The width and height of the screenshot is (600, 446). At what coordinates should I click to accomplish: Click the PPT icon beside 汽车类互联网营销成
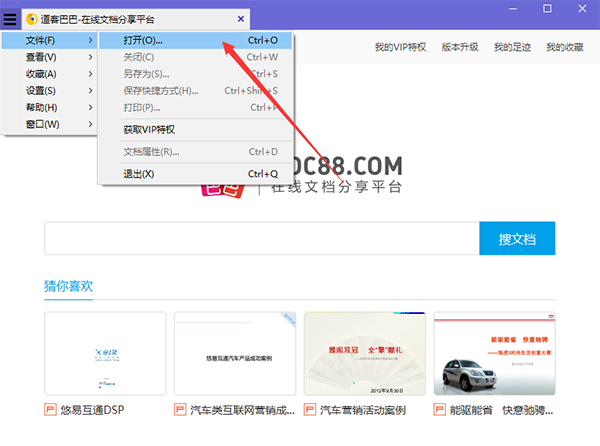click(x=180, y=410)
